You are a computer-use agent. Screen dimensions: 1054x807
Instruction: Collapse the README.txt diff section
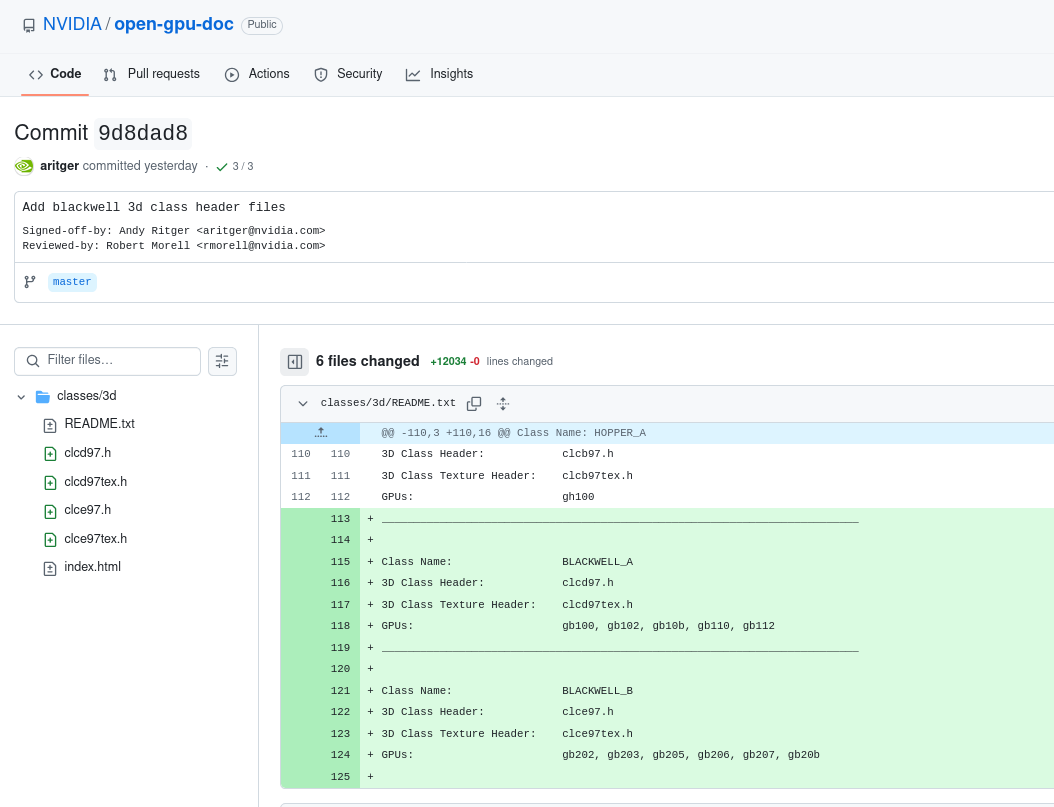point(302,403)
